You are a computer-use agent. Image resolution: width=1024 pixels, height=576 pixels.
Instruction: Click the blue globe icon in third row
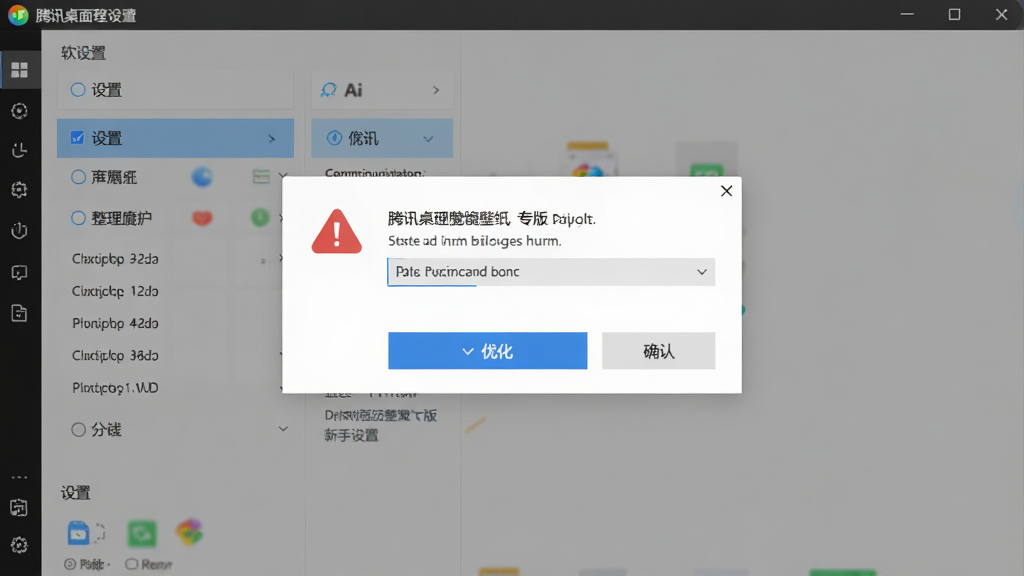202,177
